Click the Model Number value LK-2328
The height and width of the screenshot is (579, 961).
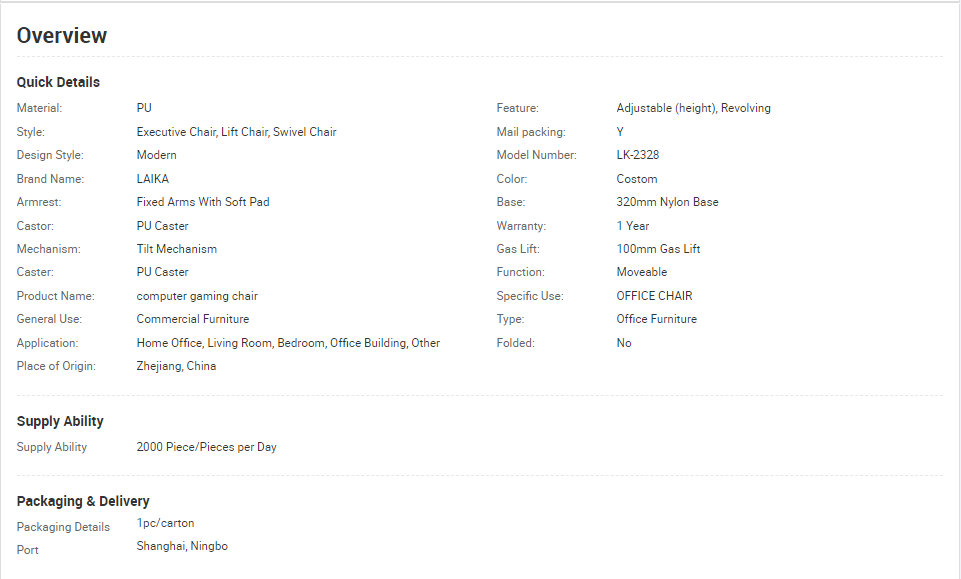click(x=637, y=155)
